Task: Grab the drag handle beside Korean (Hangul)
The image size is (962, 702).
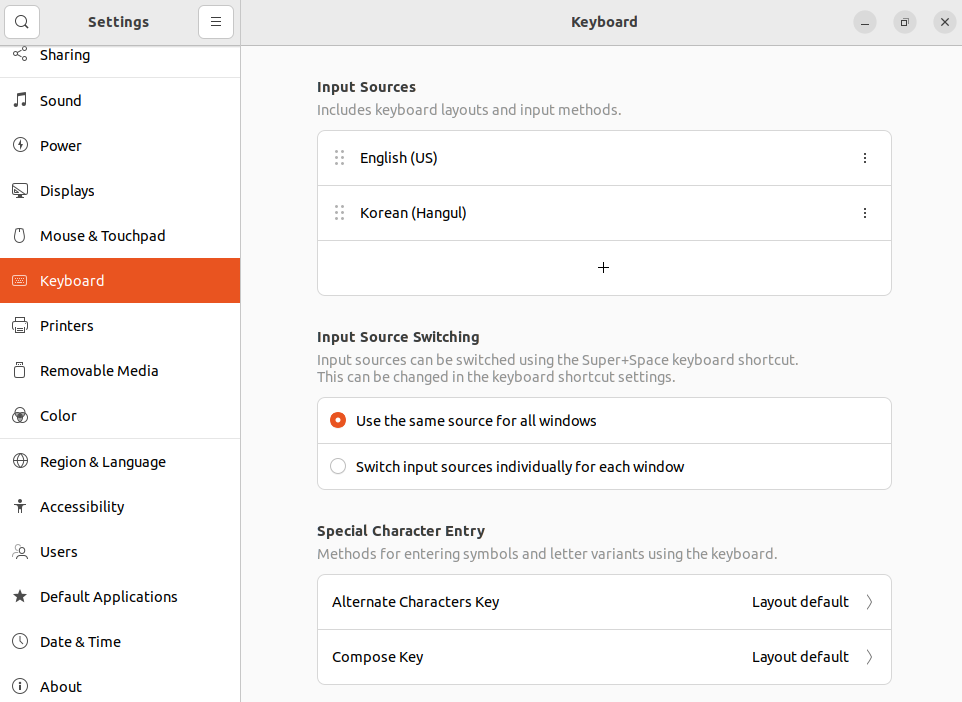Action: coord(339,213)
